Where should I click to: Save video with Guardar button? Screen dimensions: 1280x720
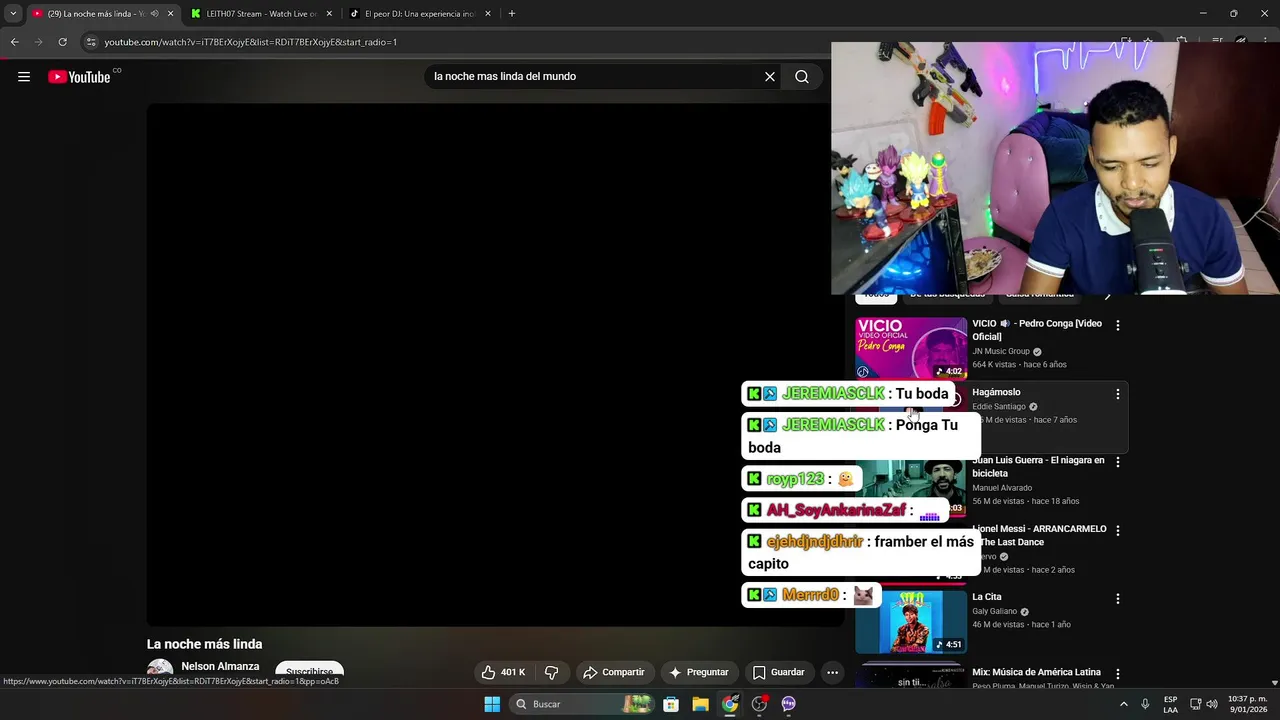[x=778, y=672]
